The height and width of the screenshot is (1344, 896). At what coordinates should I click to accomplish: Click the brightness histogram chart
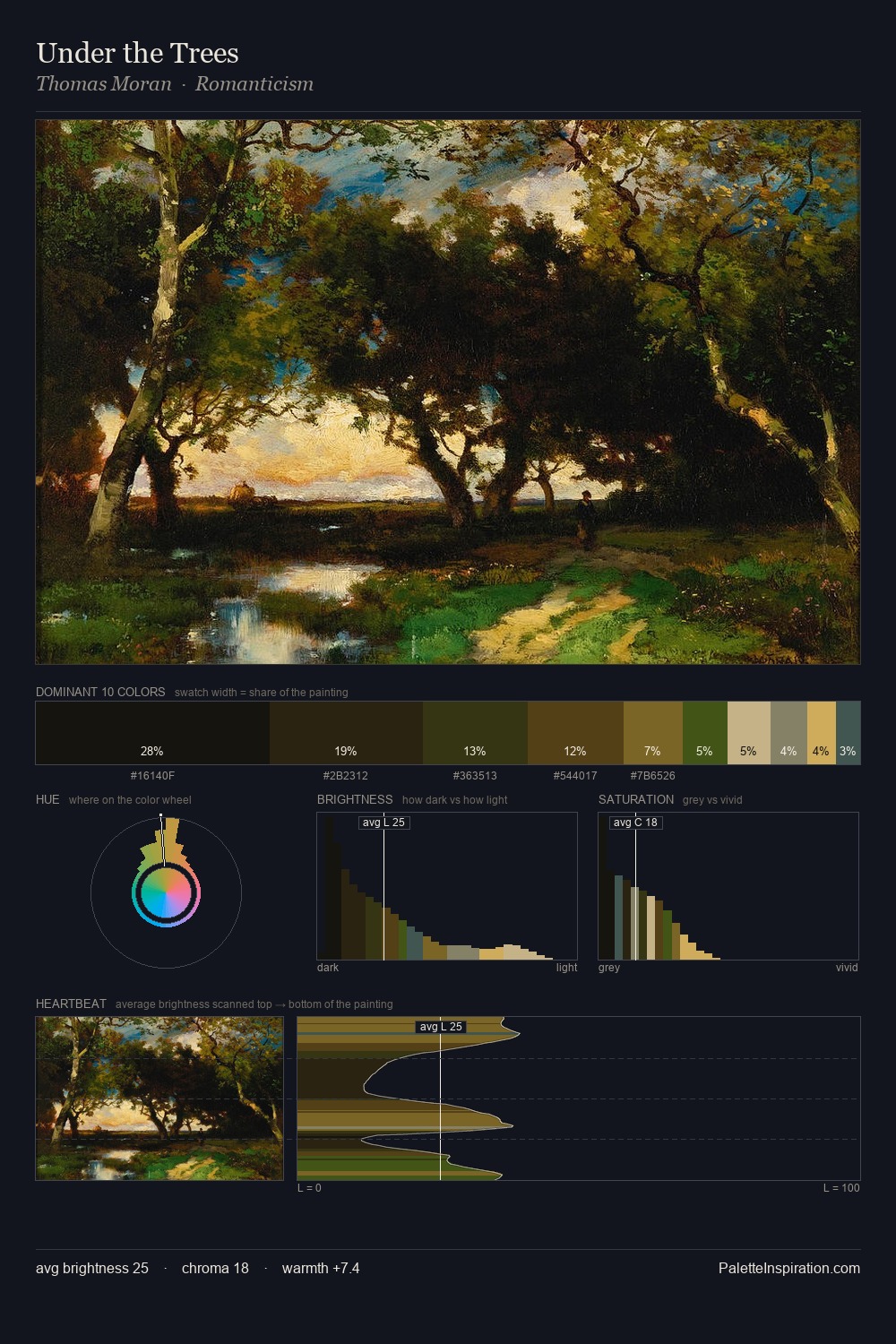(x=447, y=886)
